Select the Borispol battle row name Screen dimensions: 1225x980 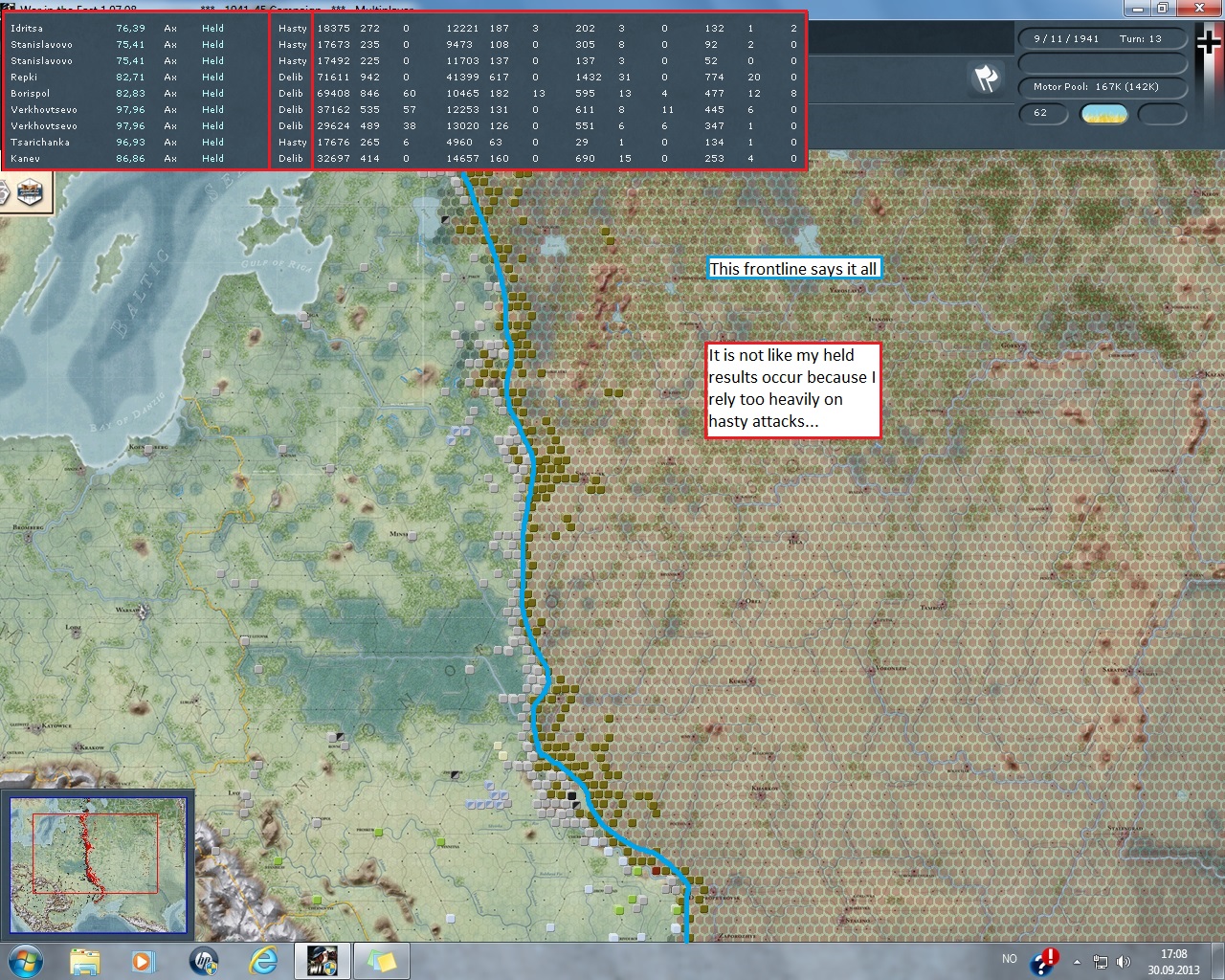click(30, 94)
